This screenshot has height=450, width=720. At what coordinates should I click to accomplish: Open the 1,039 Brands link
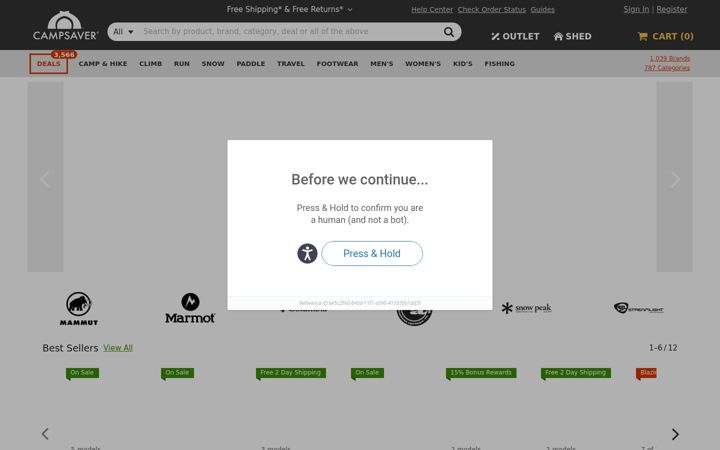[669, 58]
